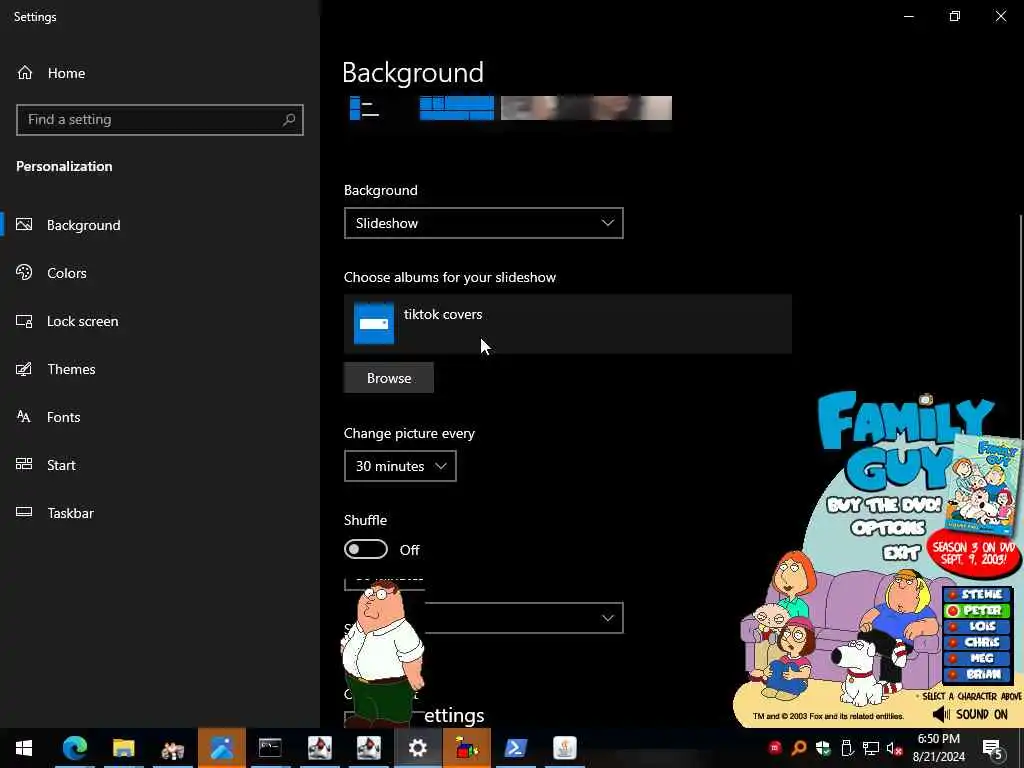Screen dimensions: 1024x768
Task: Click the Settings gear taskbar icon
Action: point(417,748)
